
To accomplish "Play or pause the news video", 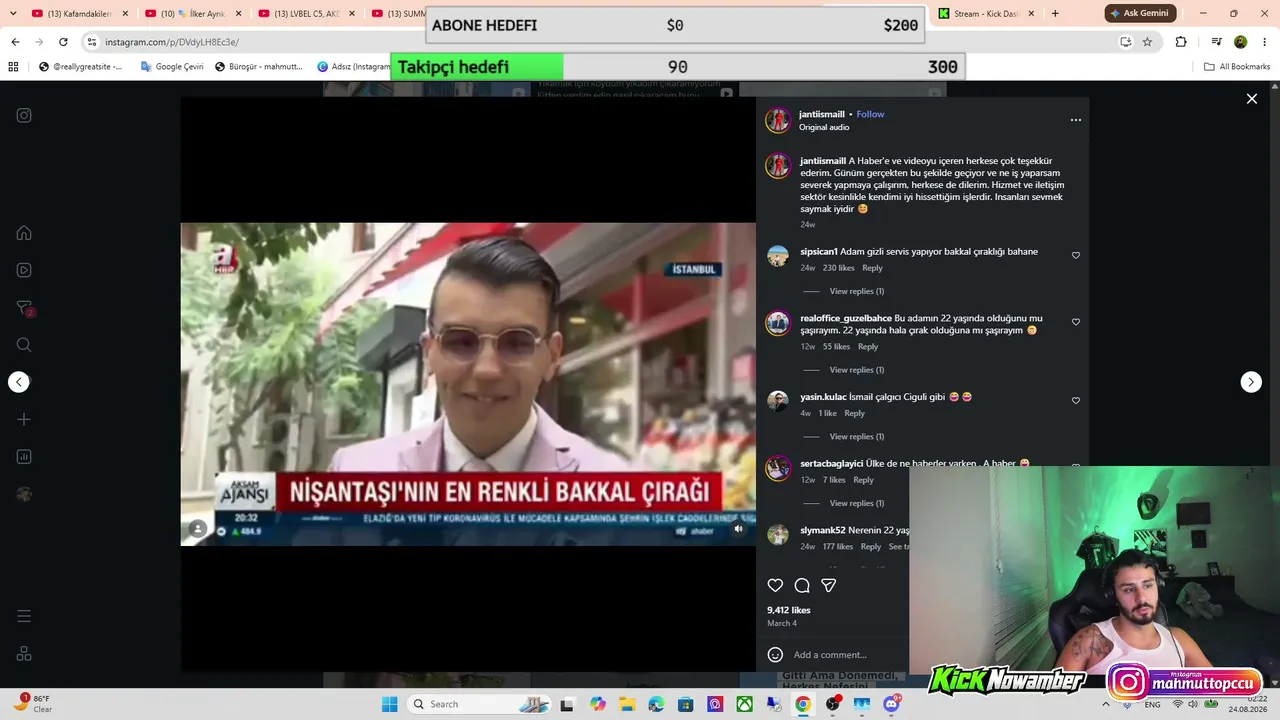I will 468,384.
